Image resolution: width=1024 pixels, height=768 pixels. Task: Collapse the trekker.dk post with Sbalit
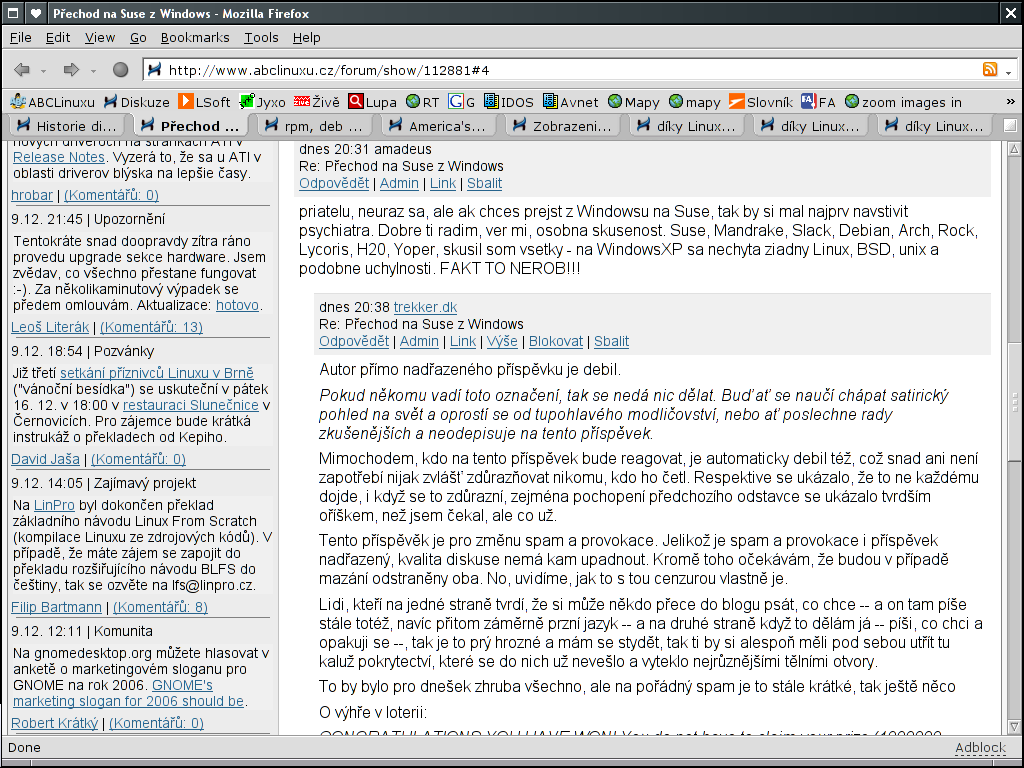click(611, 341)
